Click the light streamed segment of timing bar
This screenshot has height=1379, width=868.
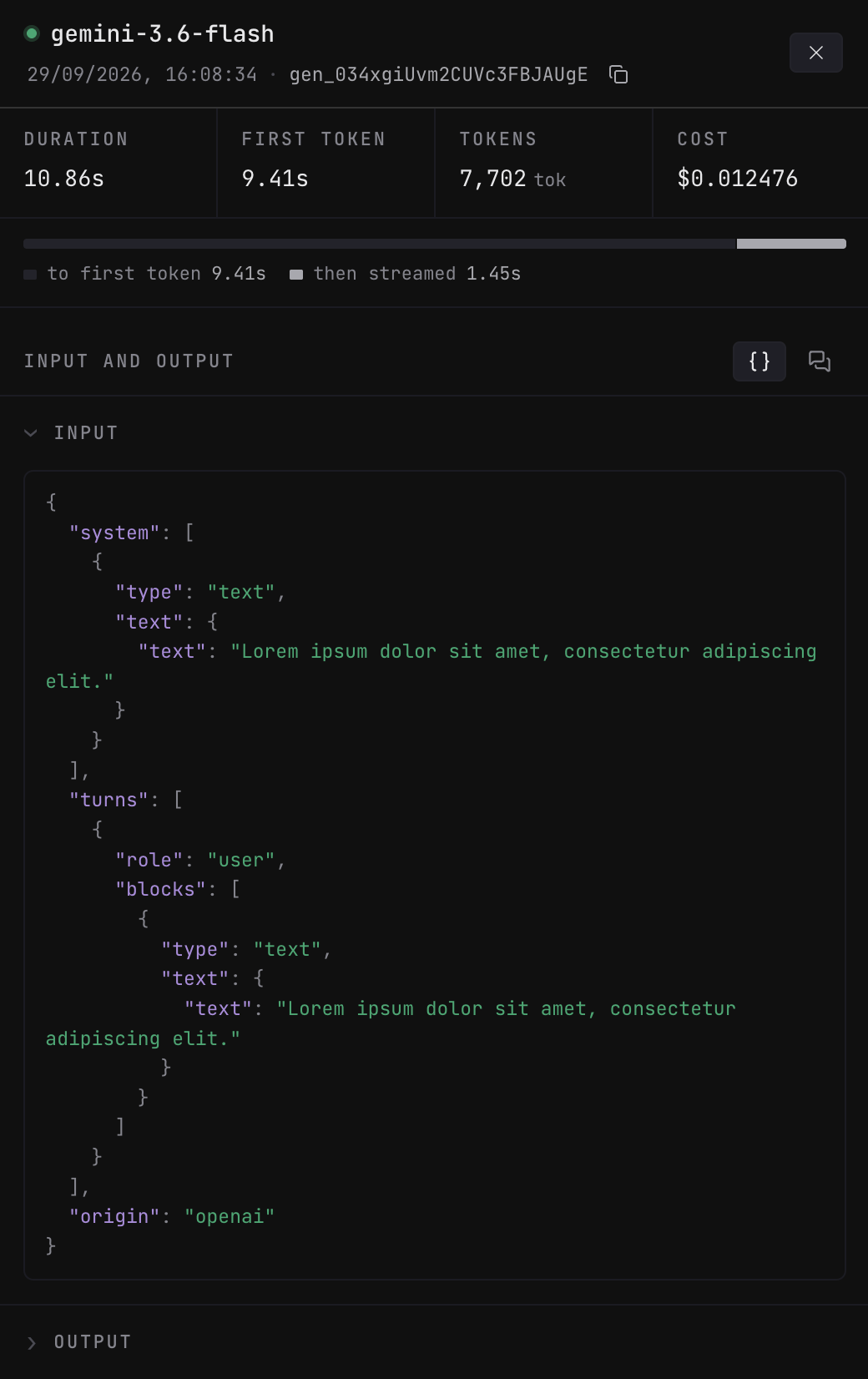pos(791,244)
